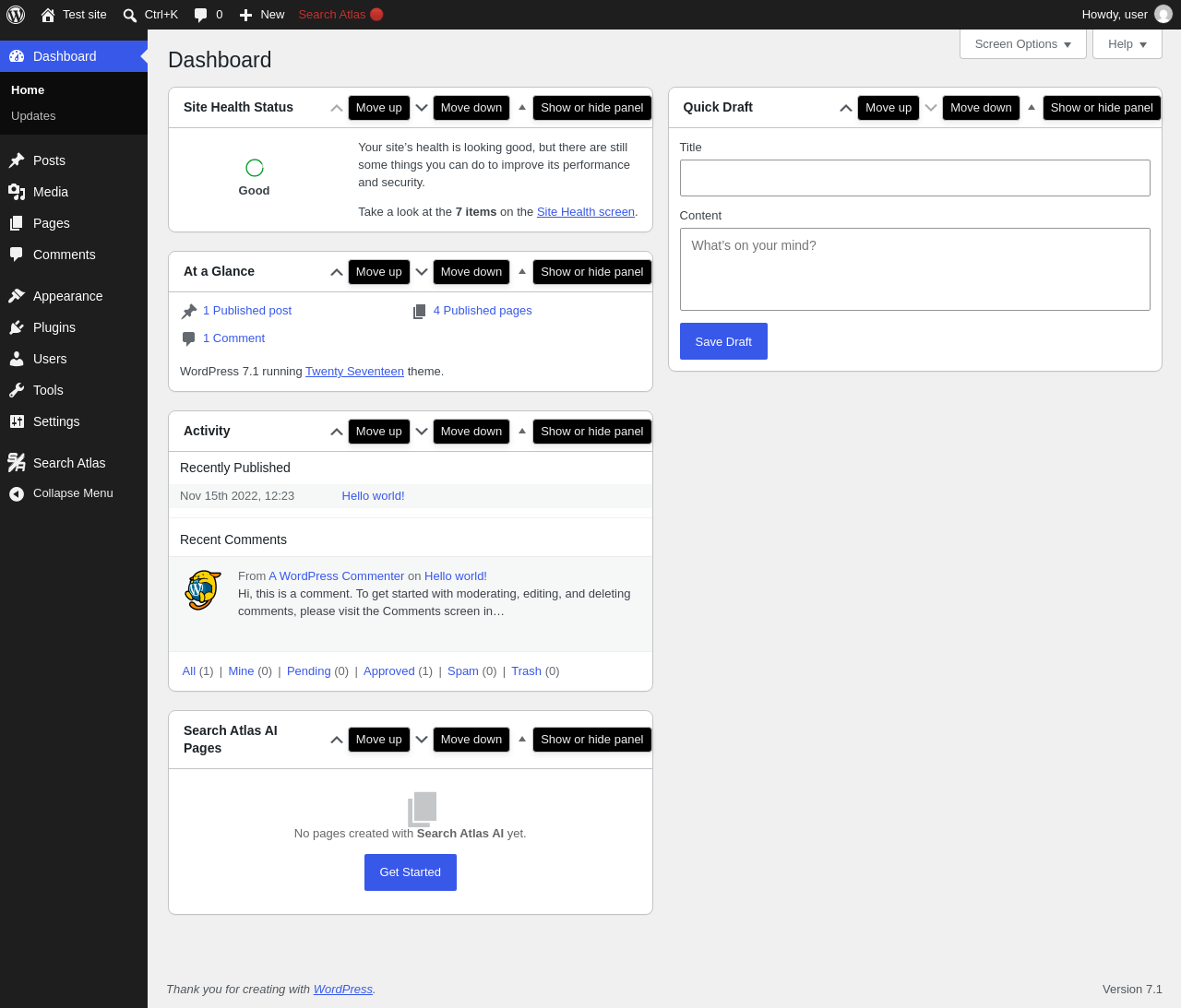Click the Collapse Menu arrow icon

click(17, 494)
